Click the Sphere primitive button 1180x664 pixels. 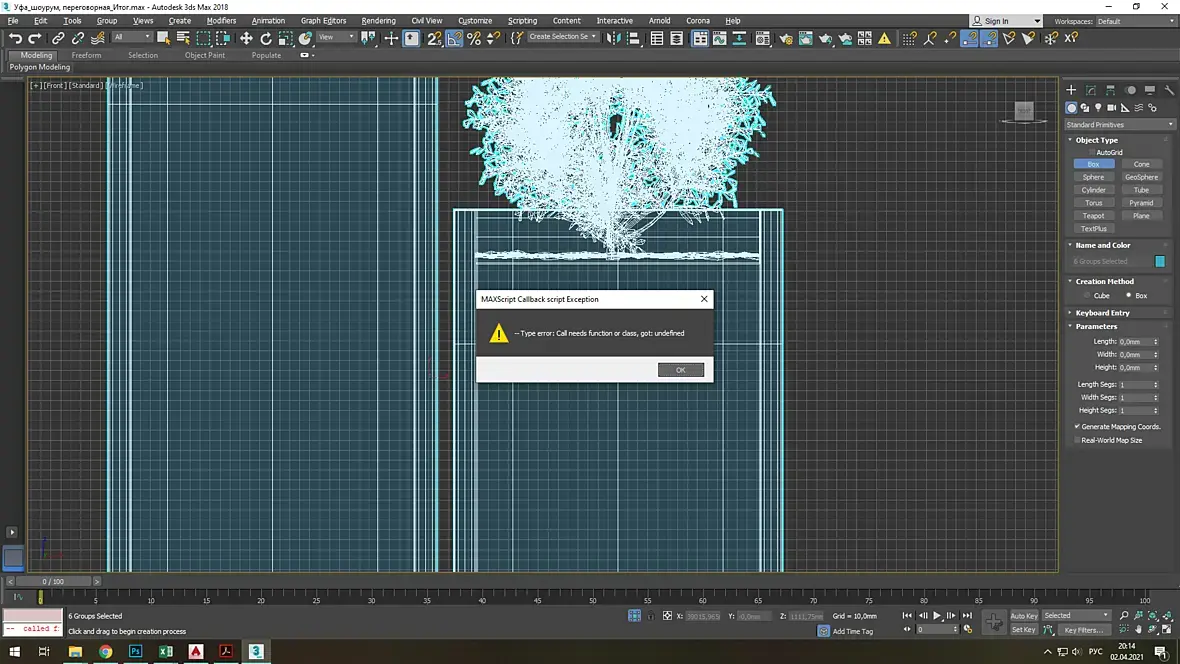coord(1093,177)
